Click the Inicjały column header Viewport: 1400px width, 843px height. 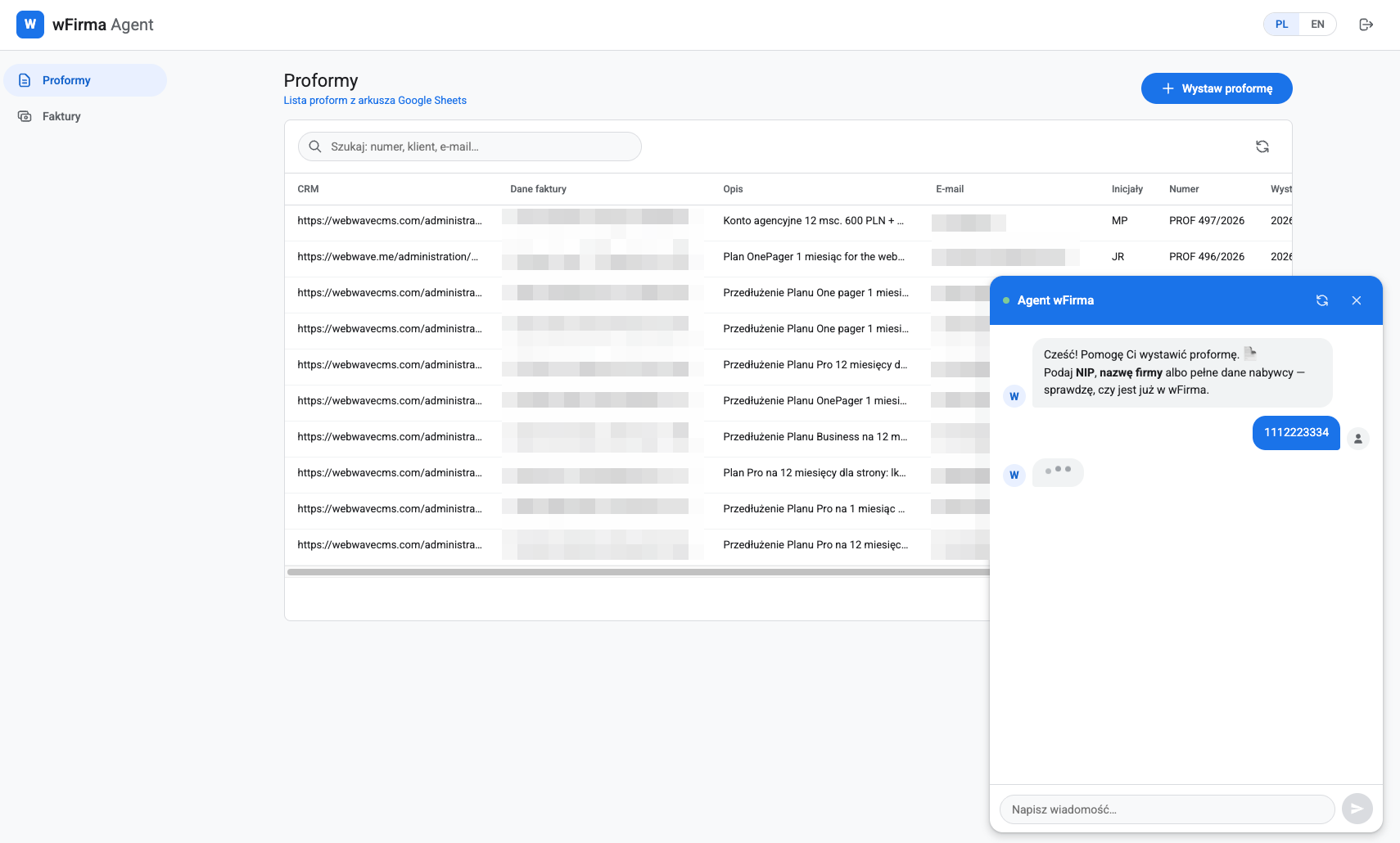click(1127, 189)
